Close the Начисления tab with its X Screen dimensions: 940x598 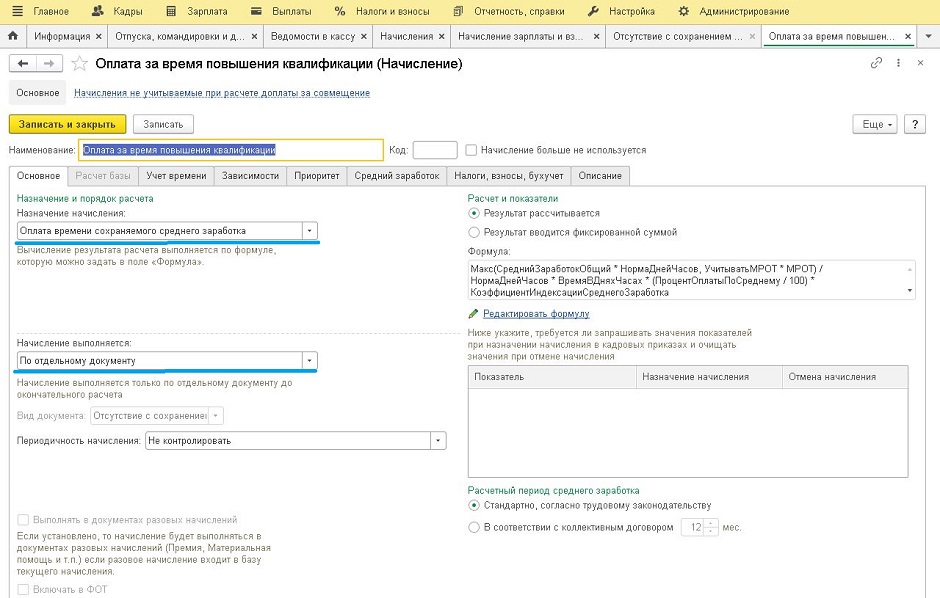pos(441,36)
